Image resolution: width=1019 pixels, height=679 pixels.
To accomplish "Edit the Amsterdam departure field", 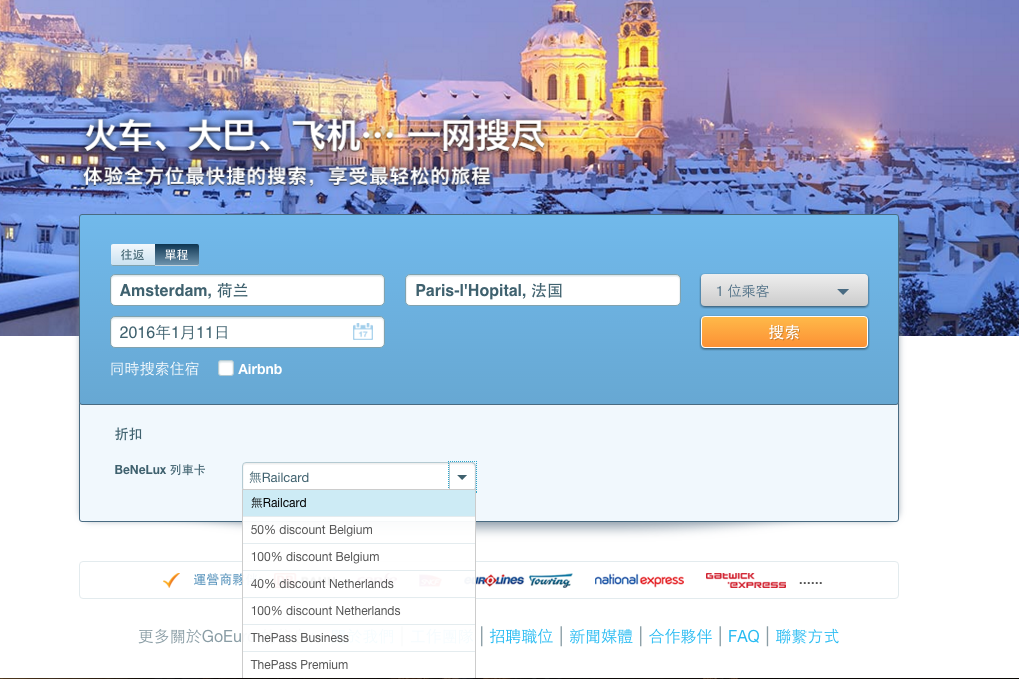I will tap(247, 290).
